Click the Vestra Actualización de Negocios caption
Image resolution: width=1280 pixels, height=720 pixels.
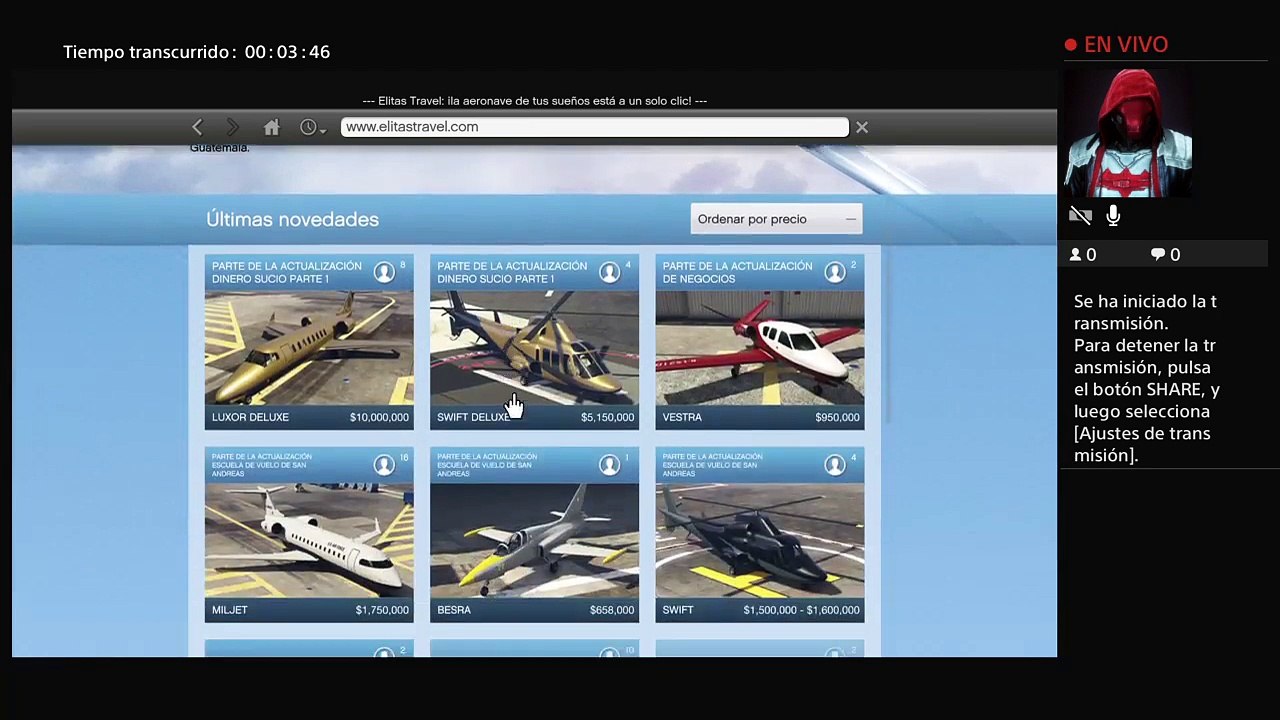tap(737, 272)
